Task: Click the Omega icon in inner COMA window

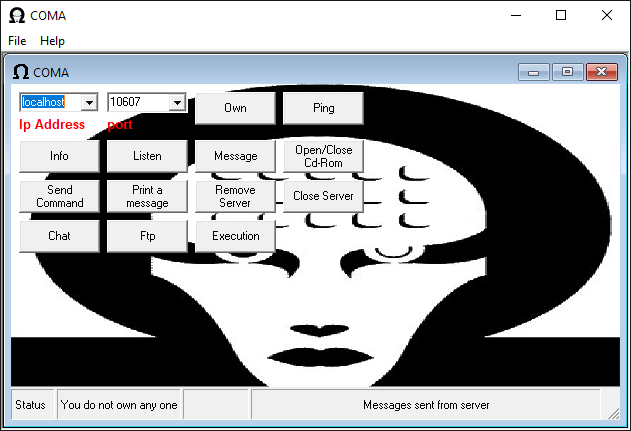Action: click(20, 72)
